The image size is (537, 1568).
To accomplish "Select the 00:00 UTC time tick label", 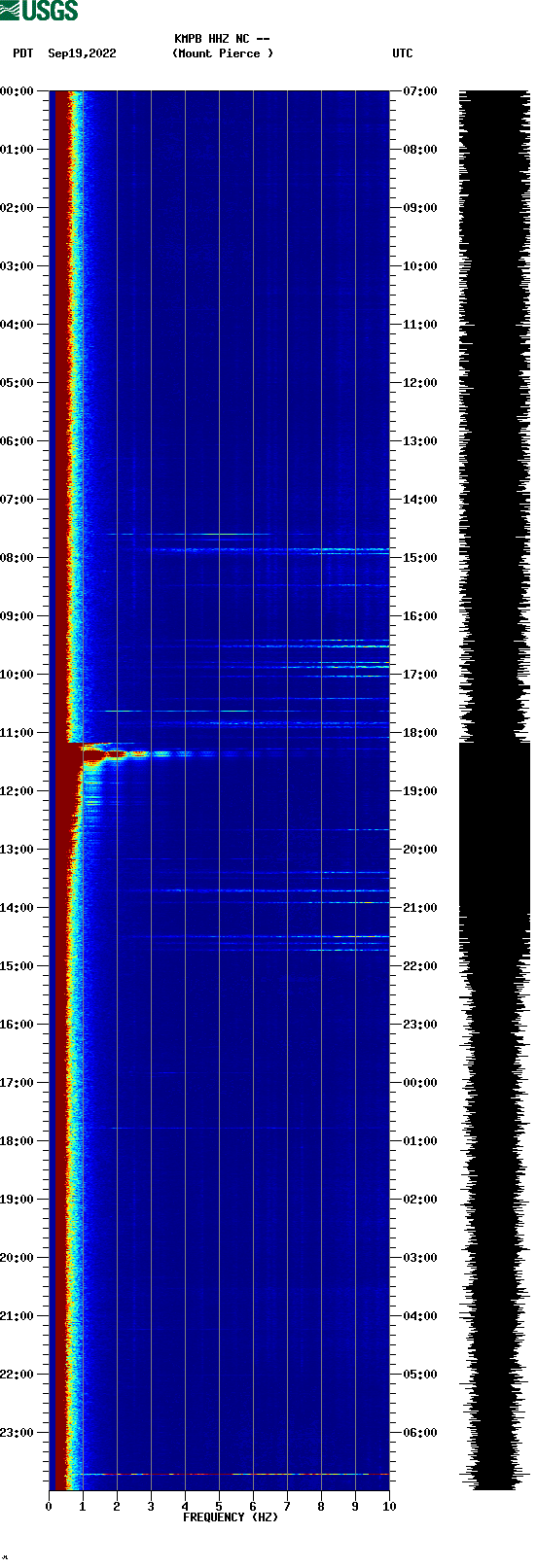I will click(x=420, y=1083).
